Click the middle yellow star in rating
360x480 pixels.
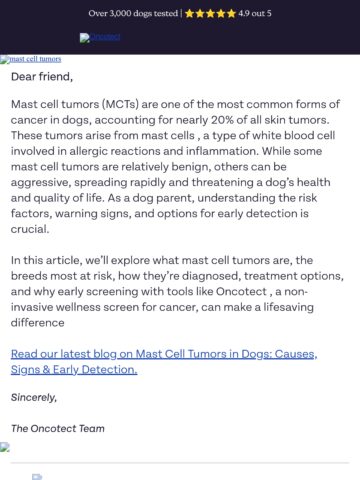point(210,14)
